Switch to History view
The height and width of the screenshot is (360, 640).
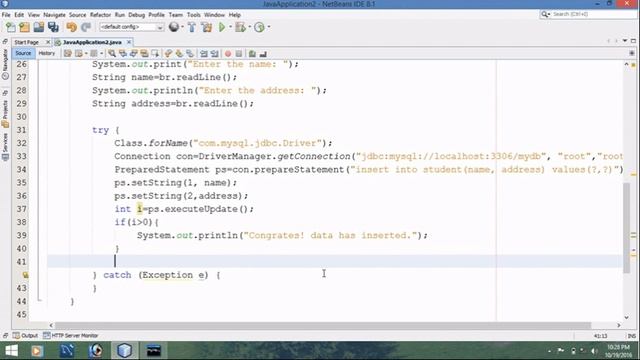tap(47, 53)
